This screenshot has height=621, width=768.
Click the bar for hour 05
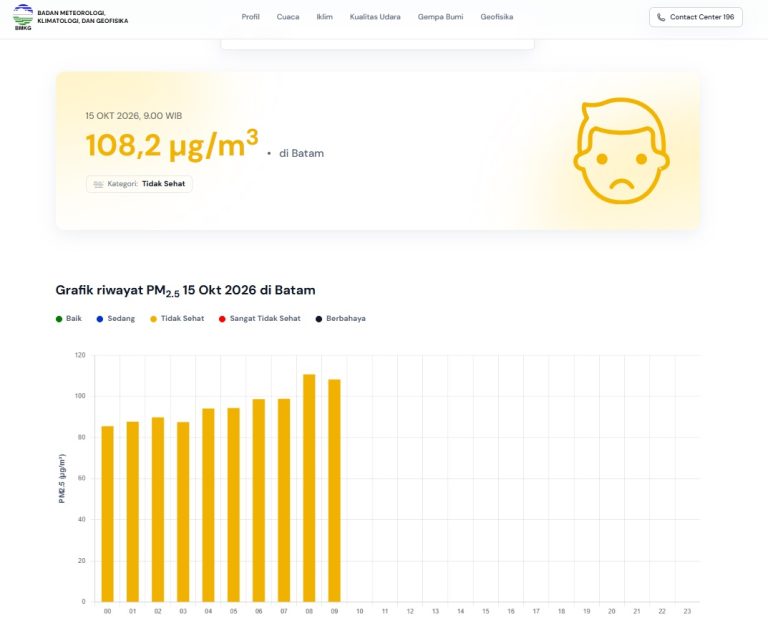[234, 504]
